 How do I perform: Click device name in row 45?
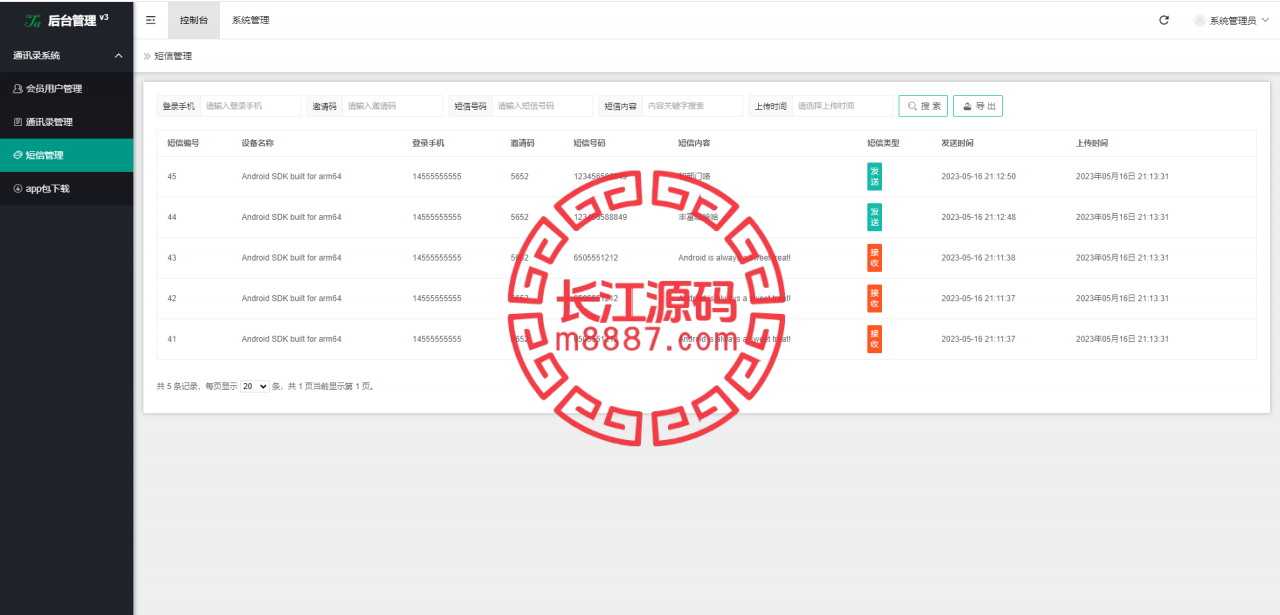click(x=291, y=176)
